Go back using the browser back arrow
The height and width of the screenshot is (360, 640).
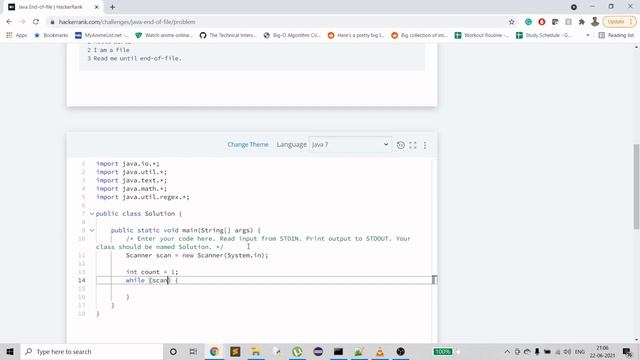point(9,22)
